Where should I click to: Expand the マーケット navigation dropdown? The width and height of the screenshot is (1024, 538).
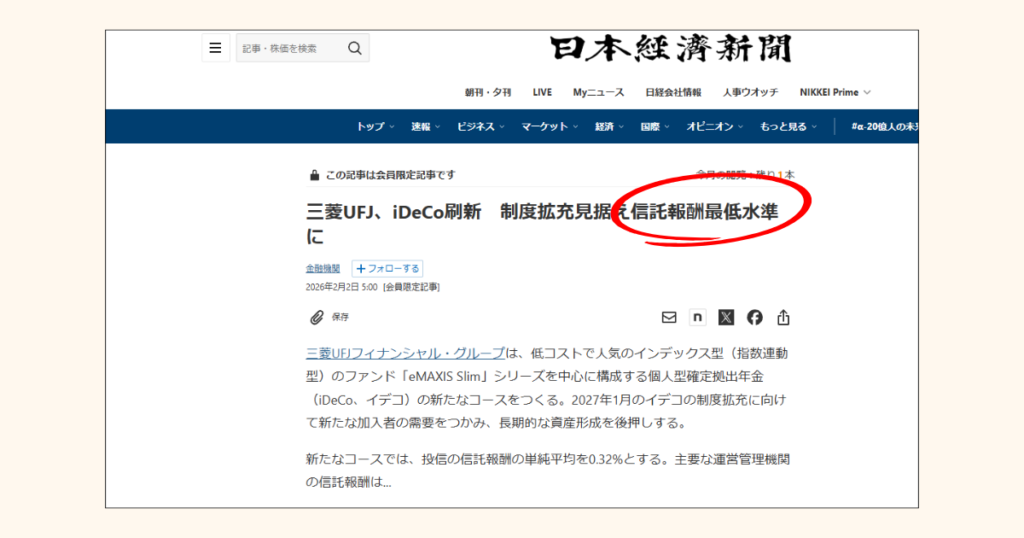(x=549, y=126)
